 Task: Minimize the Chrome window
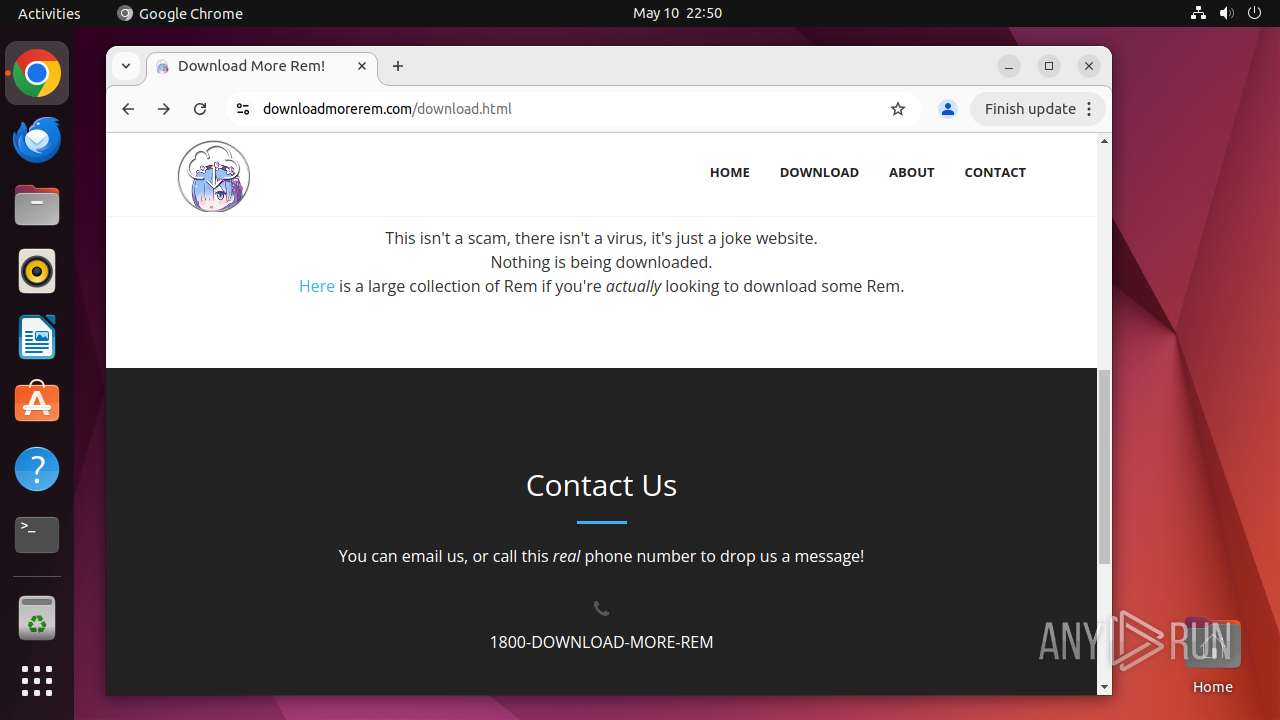click(x=1009, y=66)
